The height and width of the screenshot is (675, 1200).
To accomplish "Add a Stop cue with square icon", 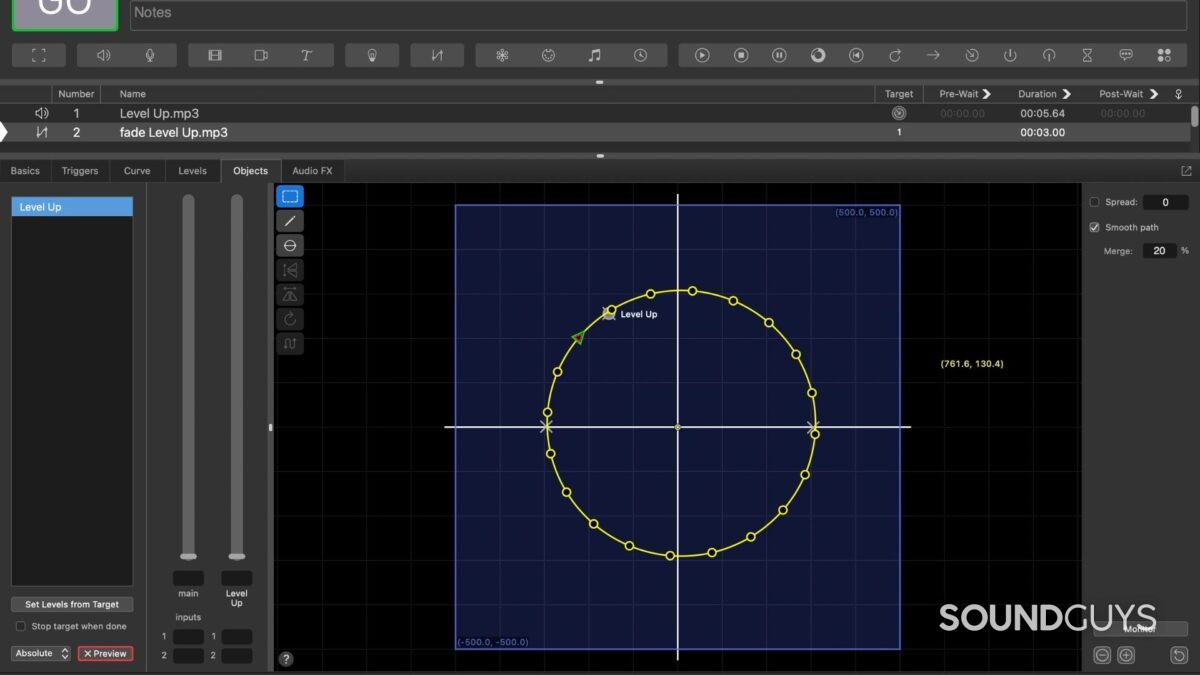I will click(741, 55).
